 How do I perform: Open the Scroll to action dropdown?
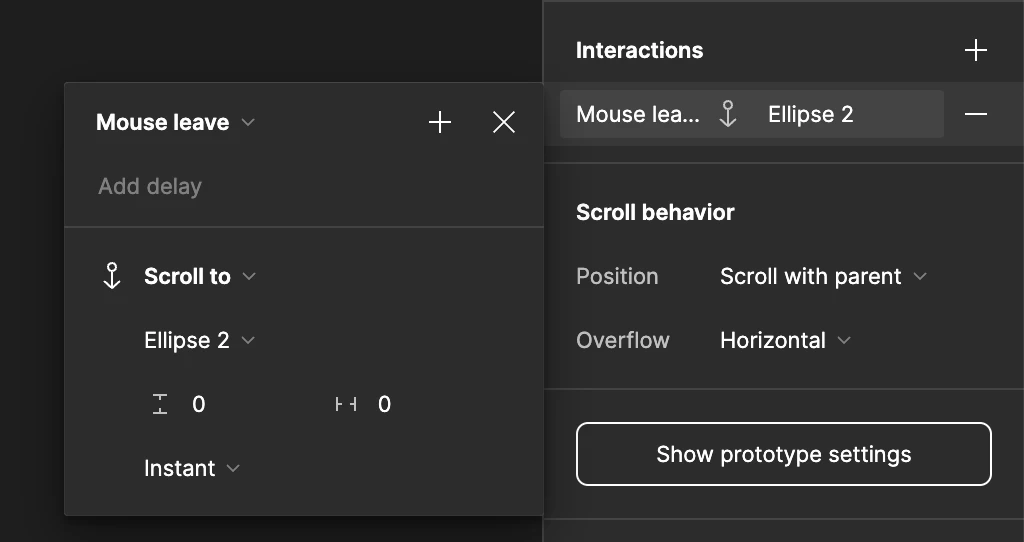[x=199, y=277]
